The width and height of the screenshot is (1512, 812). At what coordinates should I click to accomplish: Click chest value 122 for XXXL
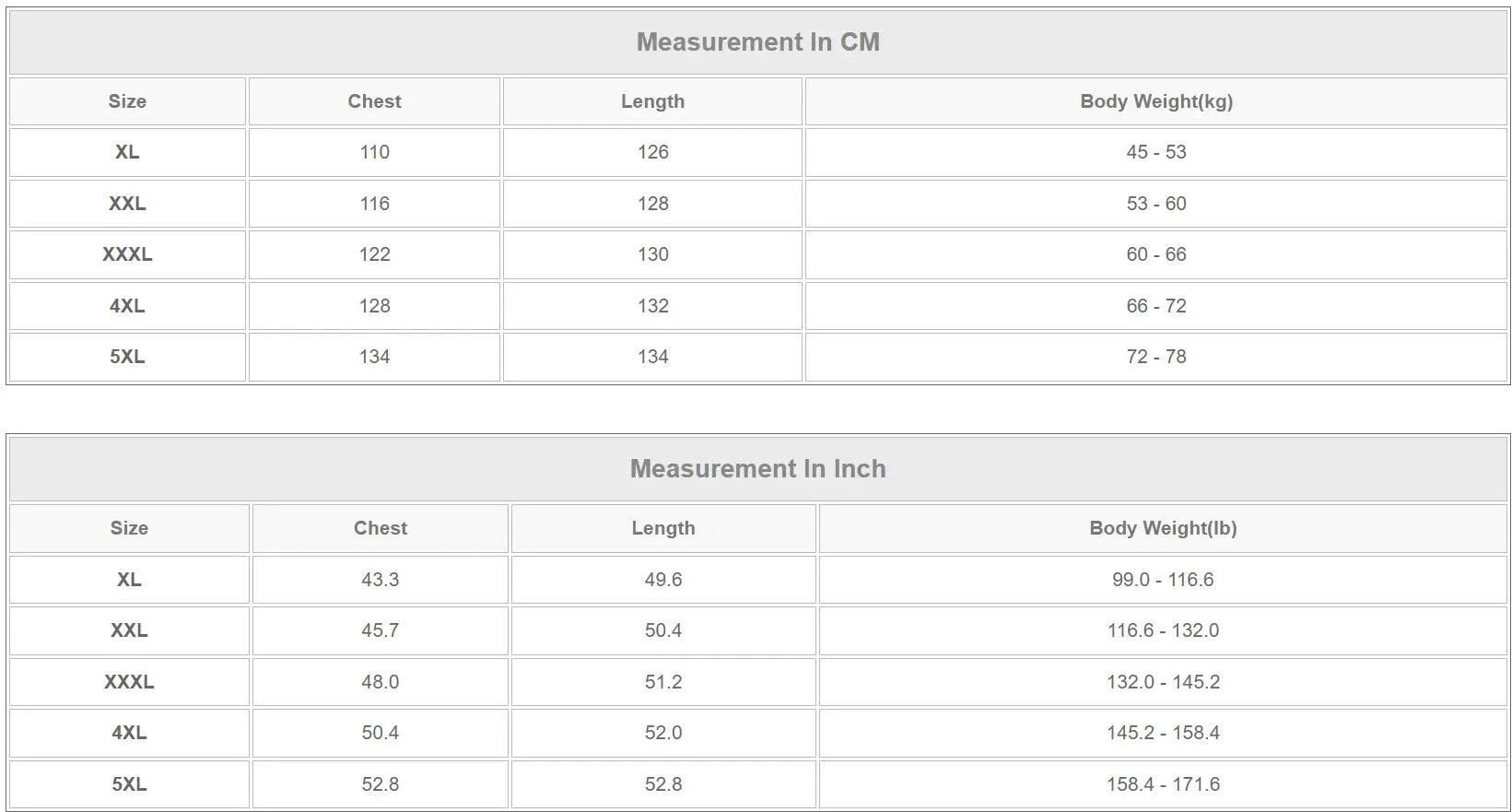pyautogui.click(x=374, y=254)
